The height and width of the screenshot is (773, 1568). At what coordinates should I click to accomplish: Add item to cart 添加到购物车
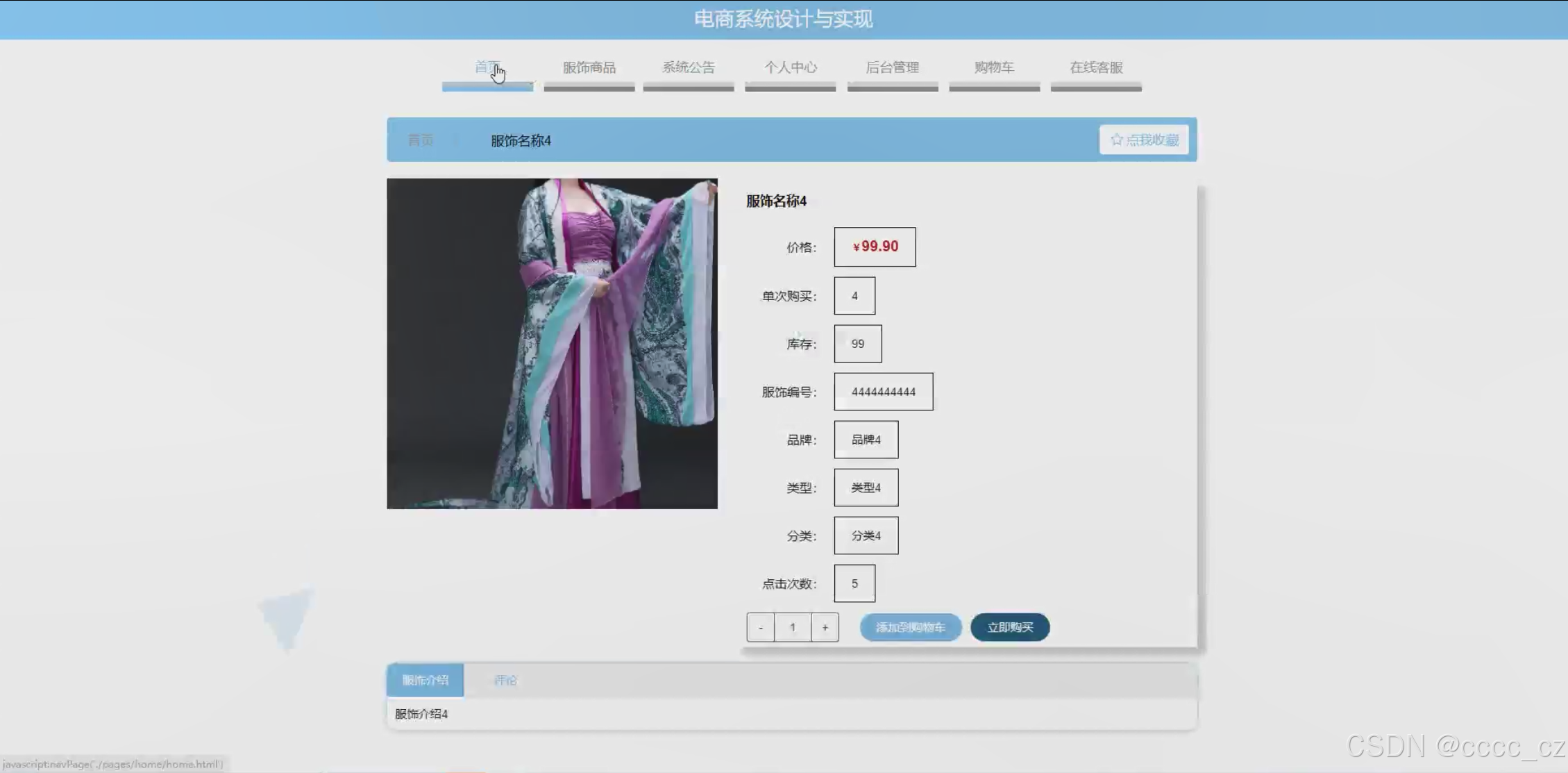(910, 627)
